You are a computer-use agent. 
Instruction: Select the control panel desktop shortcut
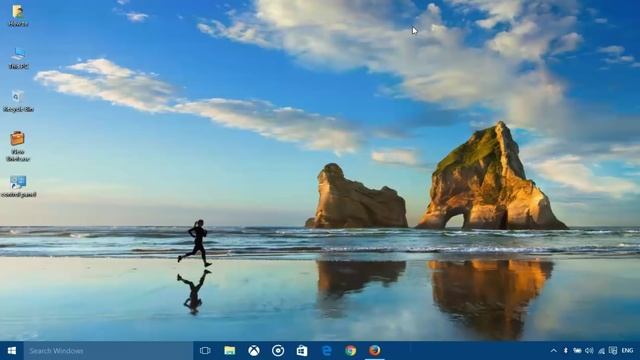point(18,187)
